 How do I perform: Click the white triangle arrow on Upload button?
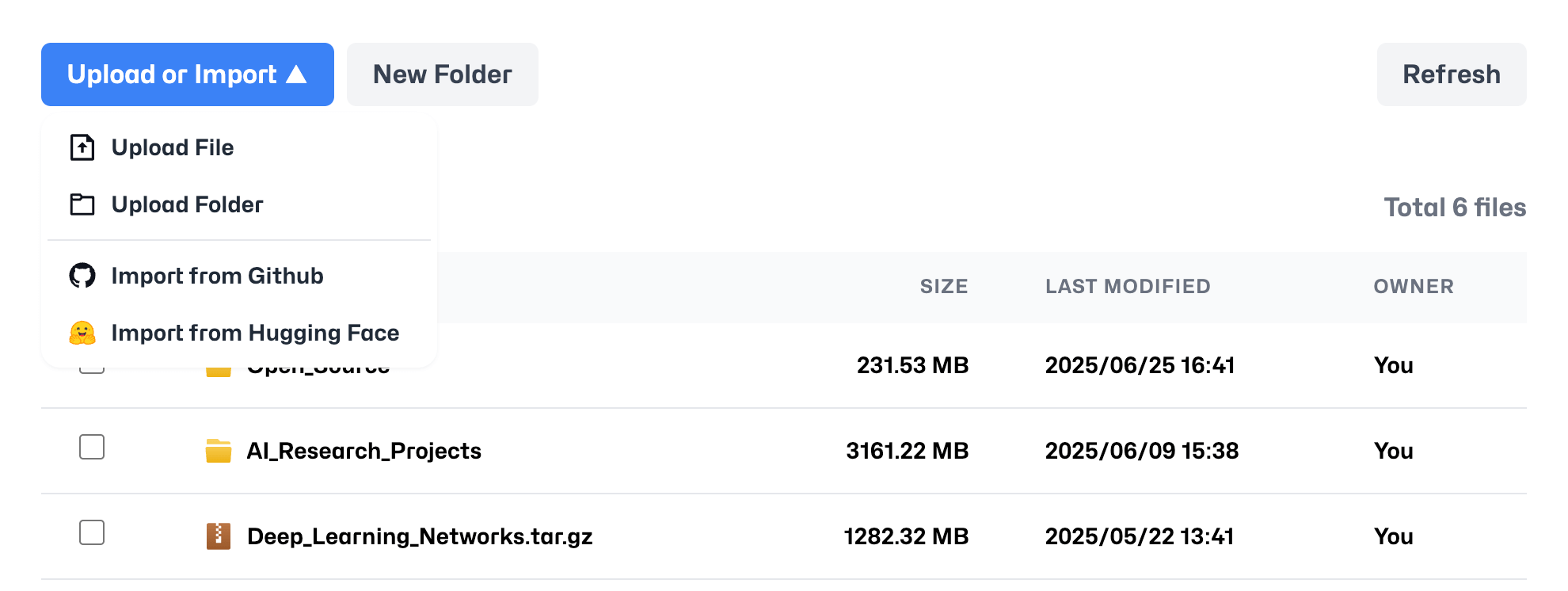pyautogui.click(x=297, y=74)
